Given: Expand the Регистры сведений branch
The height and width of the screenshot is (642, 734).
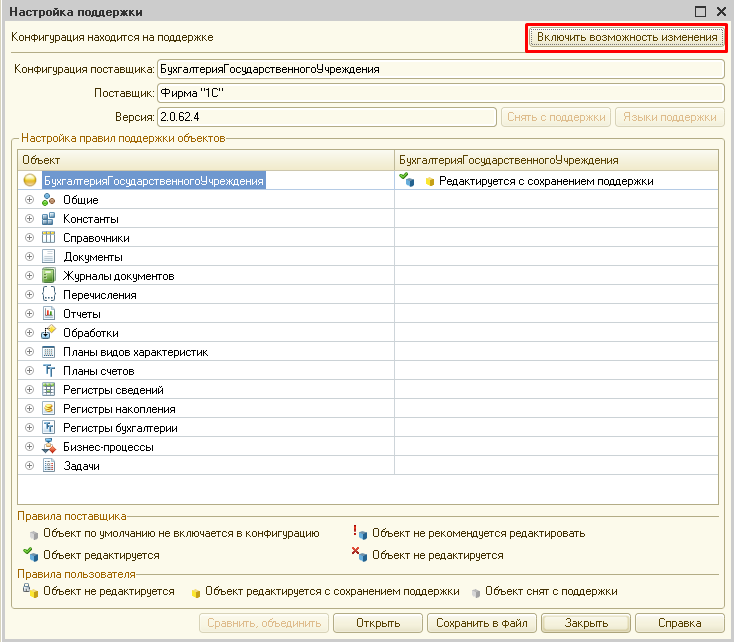Looking at the screenshot, I should pyautogui.click(x=29, y=390).
